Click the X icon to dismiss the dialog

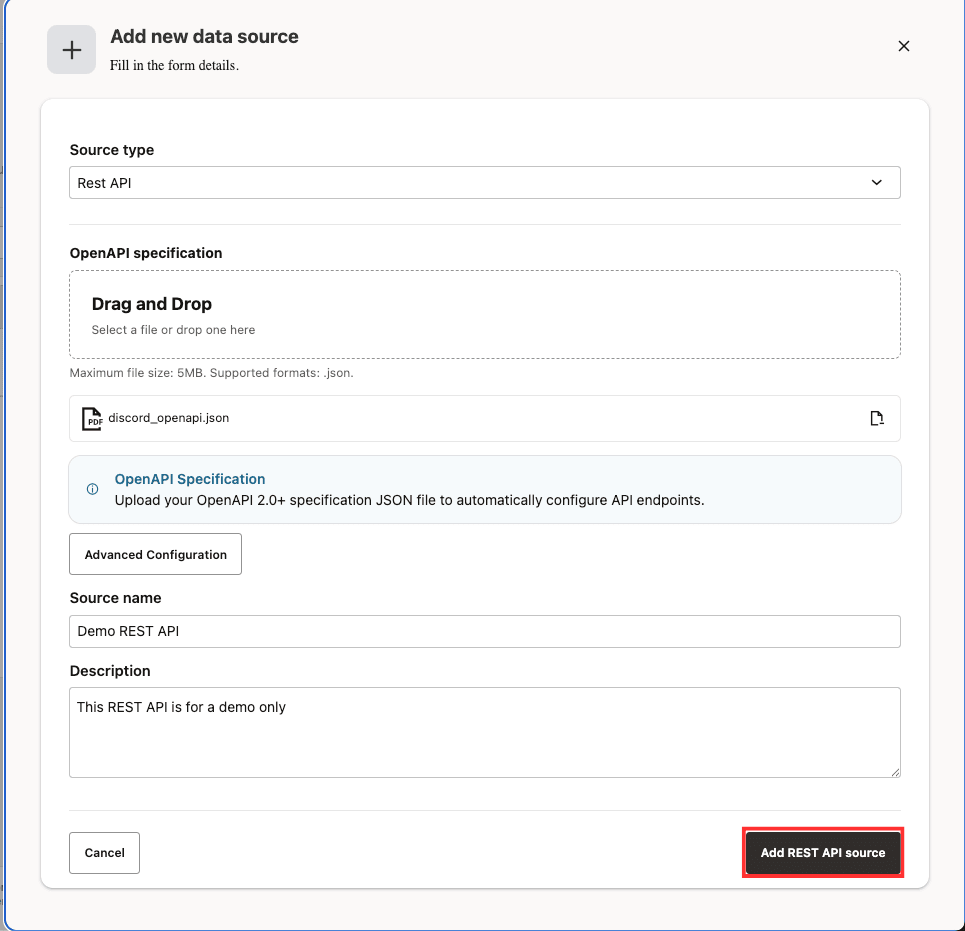pos(904,46)
